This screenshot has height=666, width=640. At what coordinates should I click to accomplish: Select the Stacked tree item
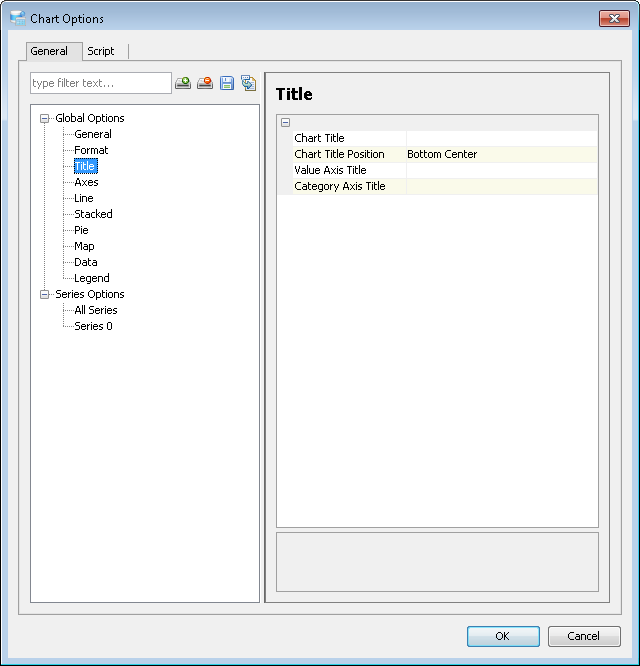[93, 214]
